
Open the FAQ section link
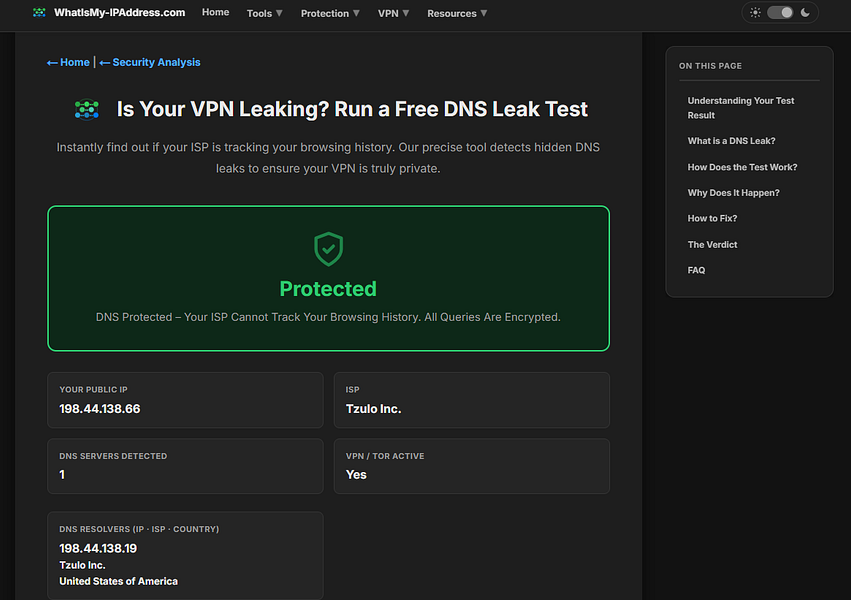[696, 270]
